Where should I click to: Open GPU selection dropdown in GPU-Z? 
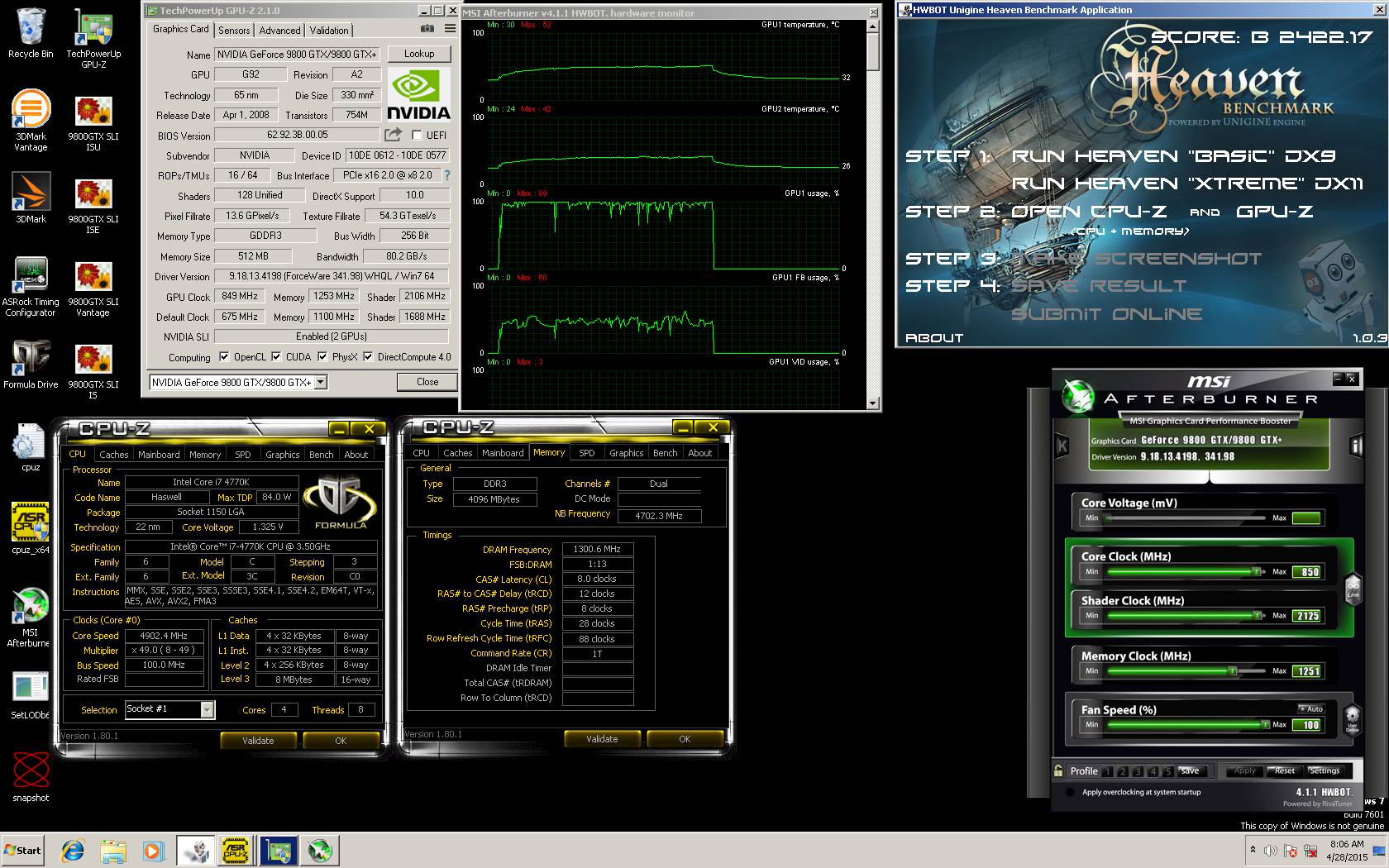point(321,382)
